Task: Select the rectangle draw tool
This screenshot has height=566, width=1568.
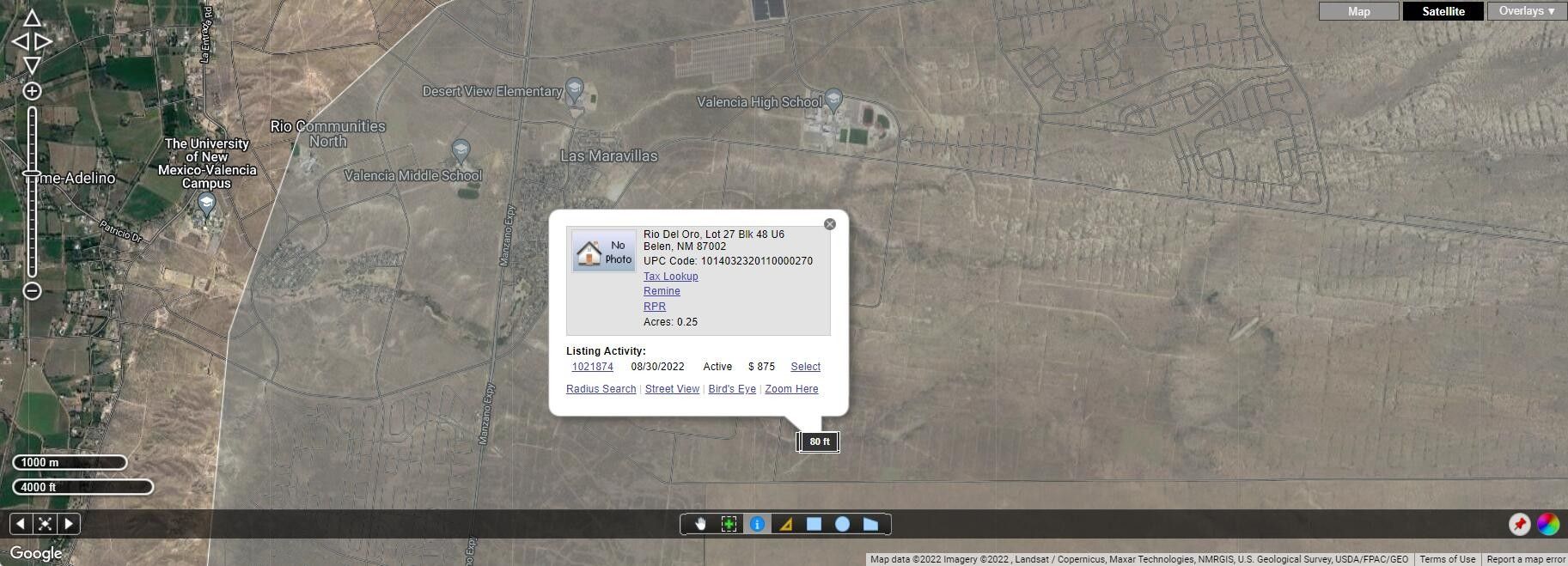Action: click(x=814, y=524)
